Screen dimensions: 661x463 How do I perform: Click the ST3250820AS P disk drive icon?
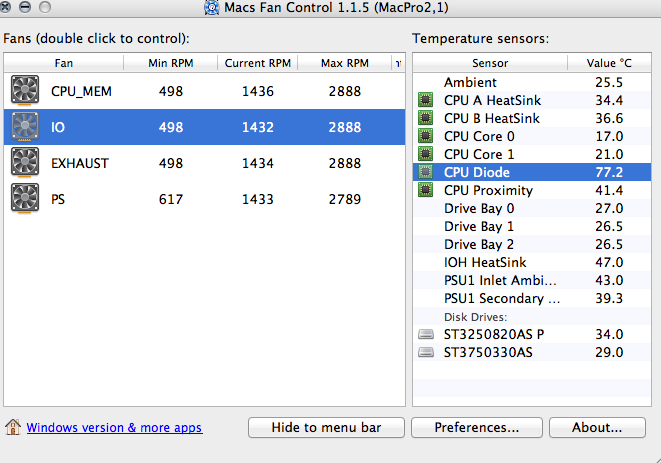click(426, 334)
